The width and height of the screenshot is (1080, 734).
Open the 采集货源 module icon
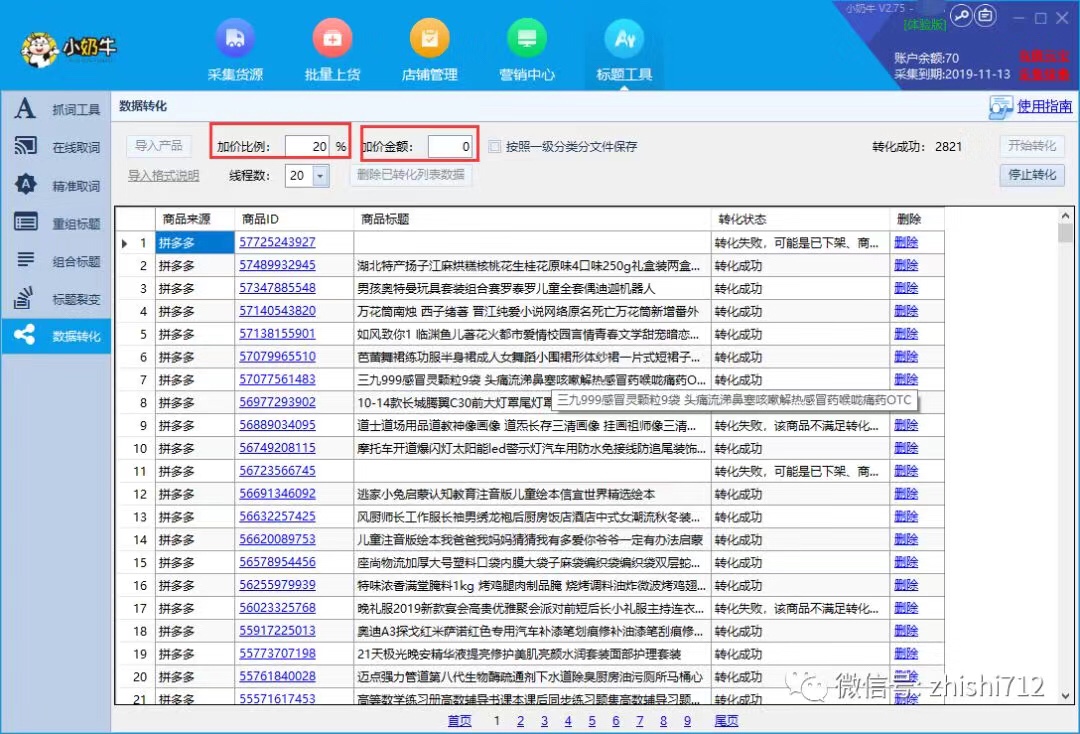235,39
